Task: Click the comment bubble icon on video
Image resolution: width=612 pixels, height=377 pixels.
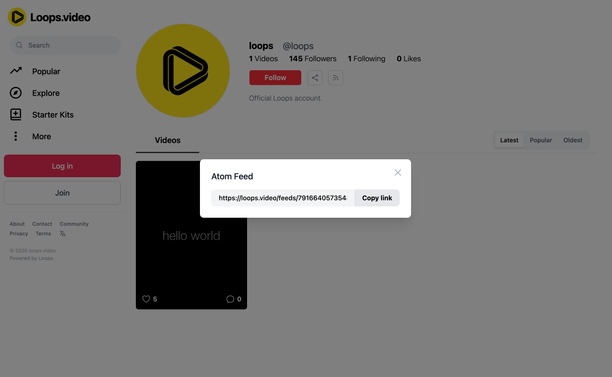Action: (x=230, y=299)
